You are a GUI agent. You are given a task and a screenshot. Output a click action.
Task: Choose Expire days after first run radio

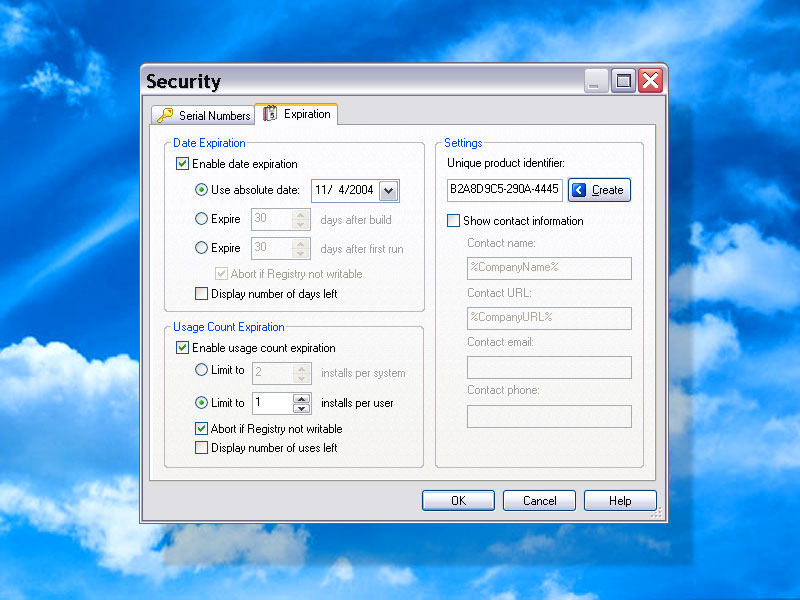click(202, 248)
